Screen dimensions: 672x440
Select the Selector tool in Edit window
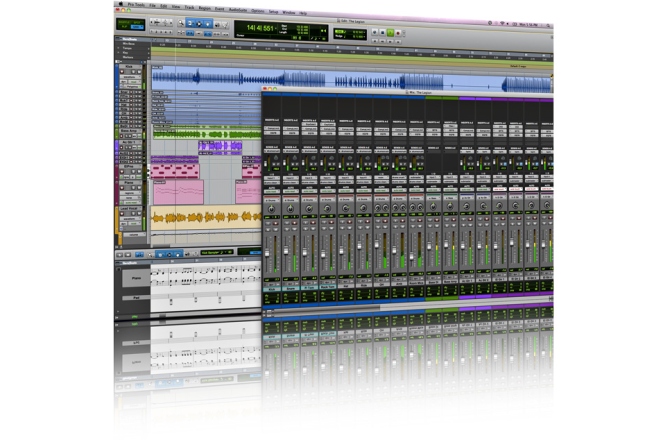pos(199,24)
